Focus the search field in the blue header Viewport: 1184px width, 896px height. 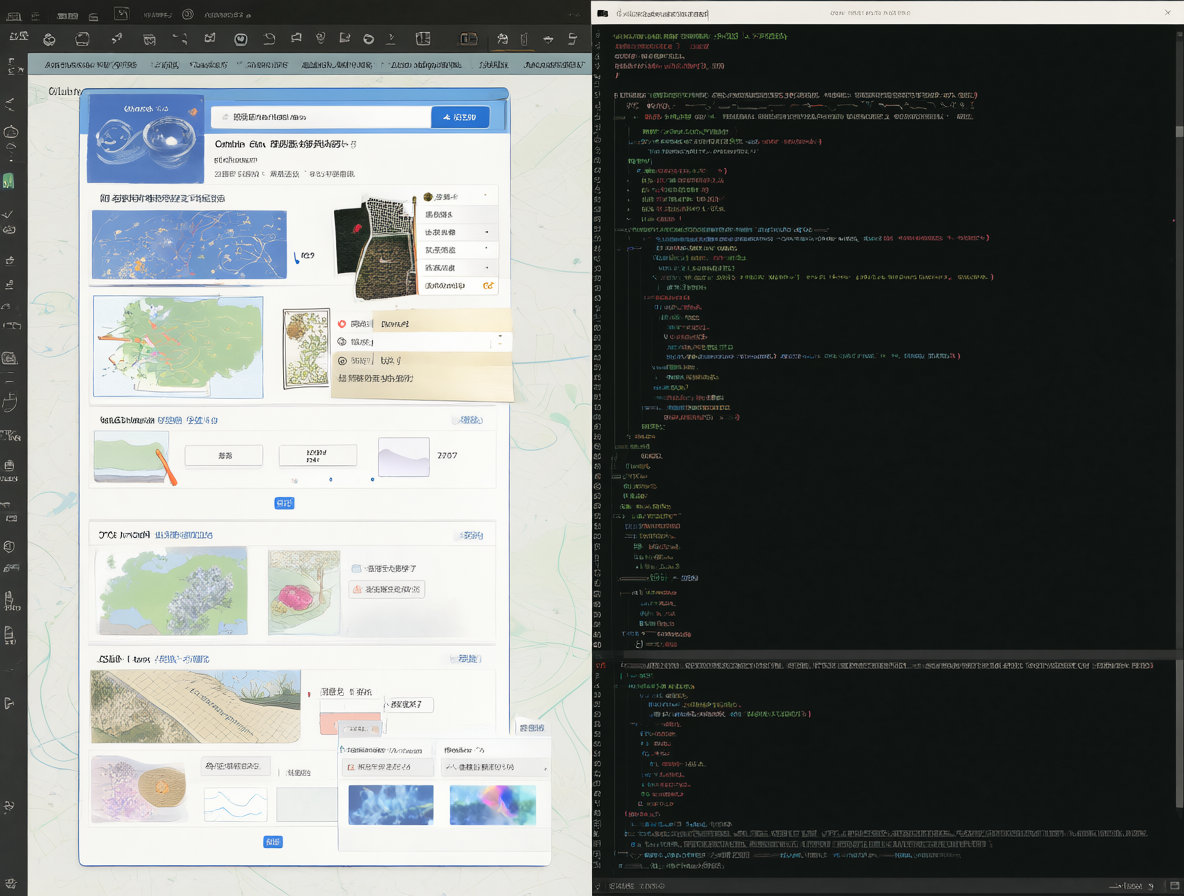[x=320, y=117]
